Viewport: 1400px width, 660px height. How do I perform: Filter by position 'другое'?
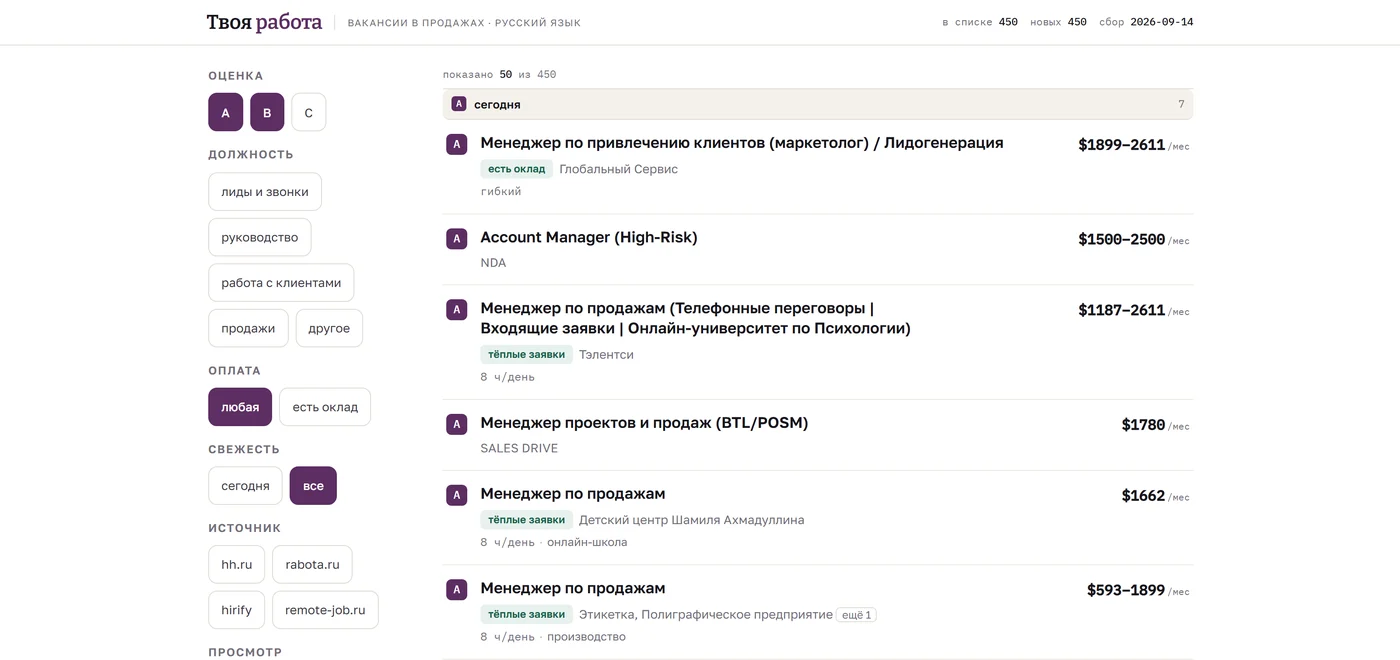pyautogui.click(x=329, y=328)
